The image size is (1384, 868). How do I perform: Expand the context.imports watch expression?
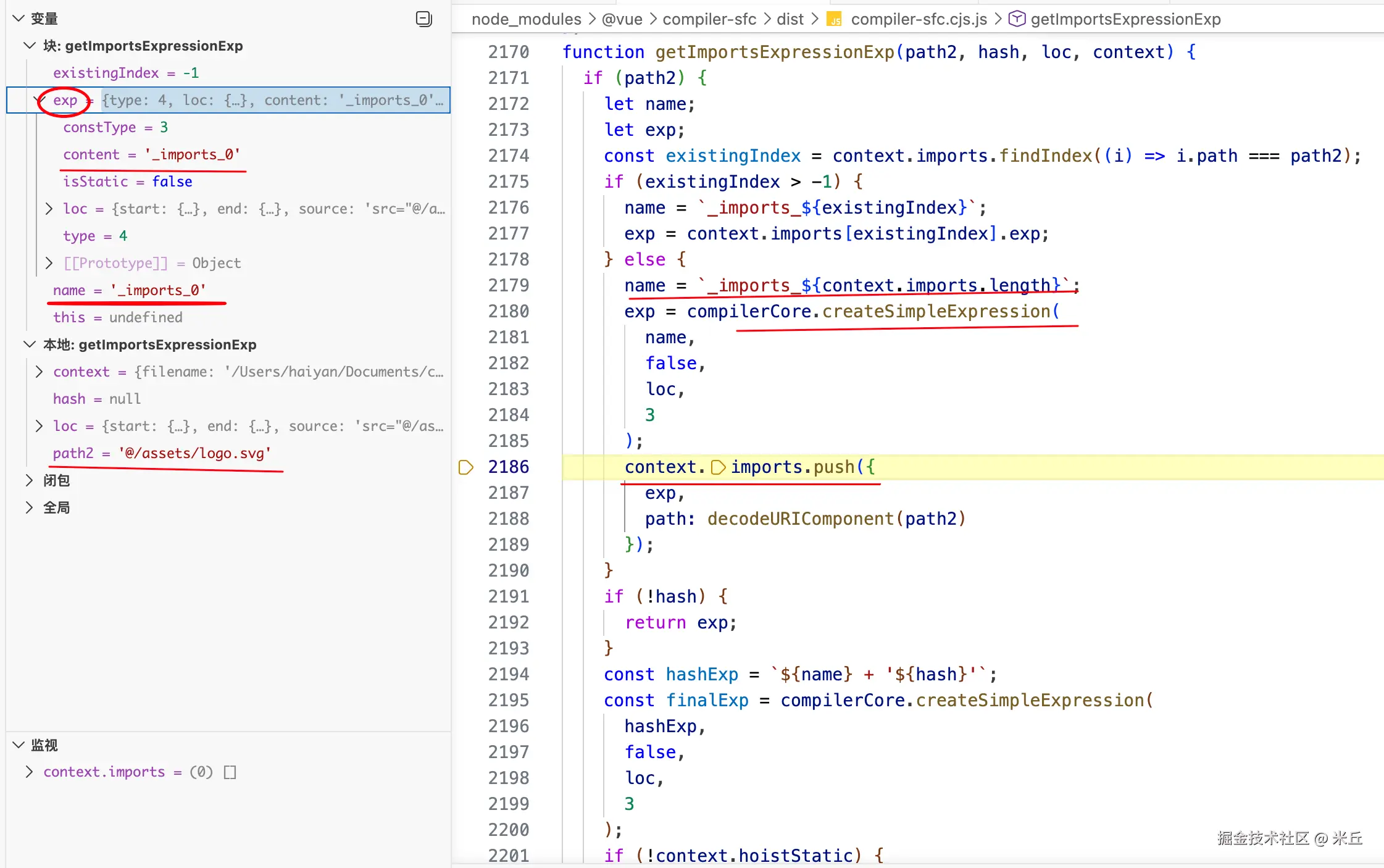(x=29, y=772)
